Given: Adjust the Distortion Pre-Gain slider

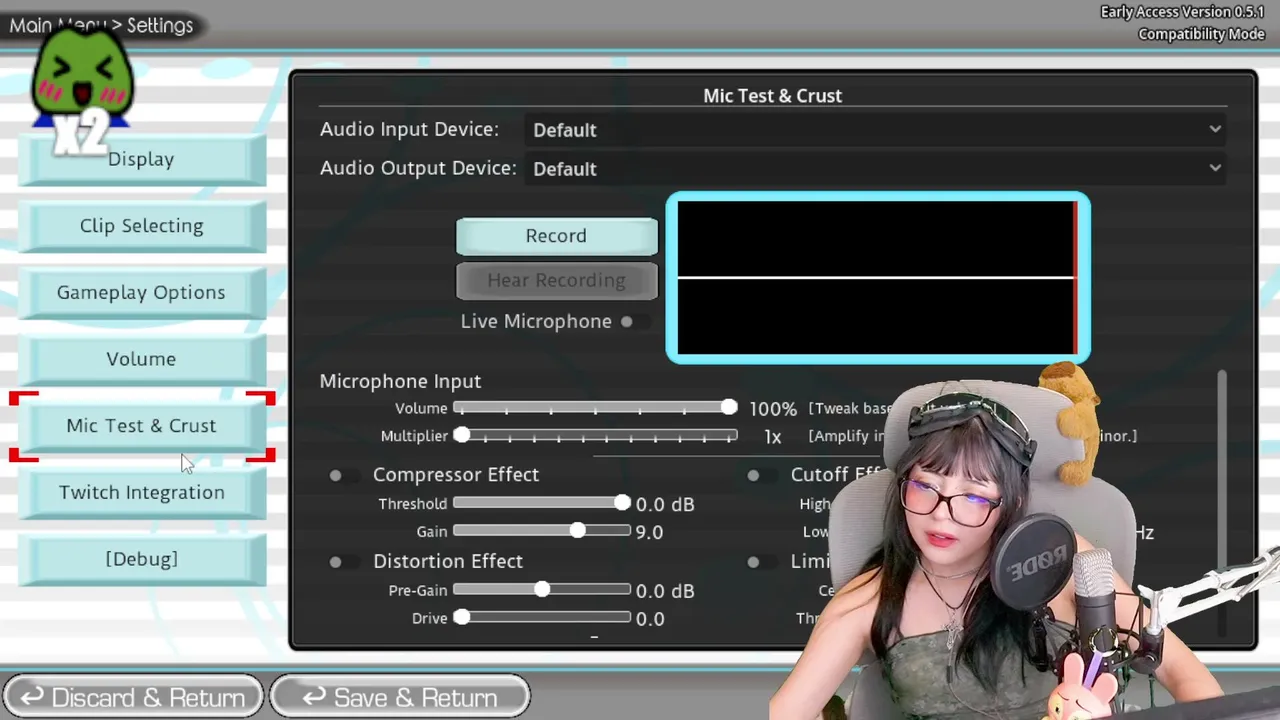Looking at the screenshot, I should point(542,590).
